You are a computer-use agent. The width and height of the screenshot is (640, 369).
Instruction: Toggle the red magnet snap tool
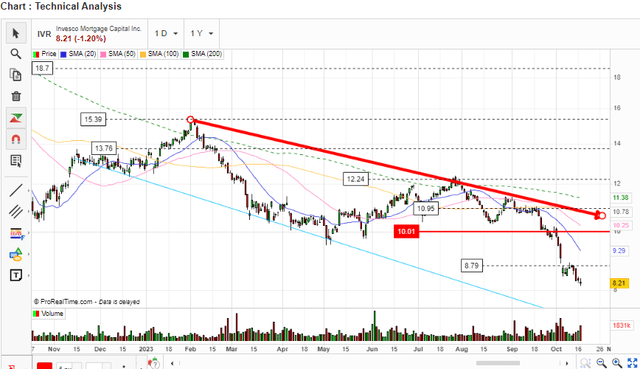click(x=16, y=139)
